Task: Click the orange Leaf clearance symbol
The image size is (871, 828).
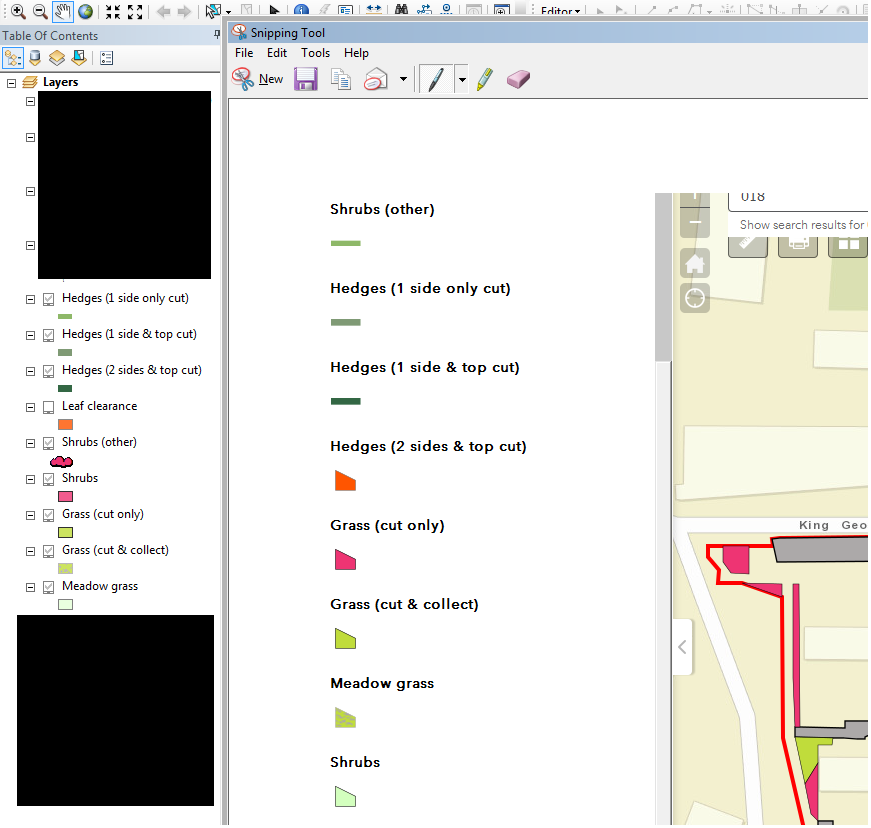Action: pyautogui.click(x=66, y=425)
